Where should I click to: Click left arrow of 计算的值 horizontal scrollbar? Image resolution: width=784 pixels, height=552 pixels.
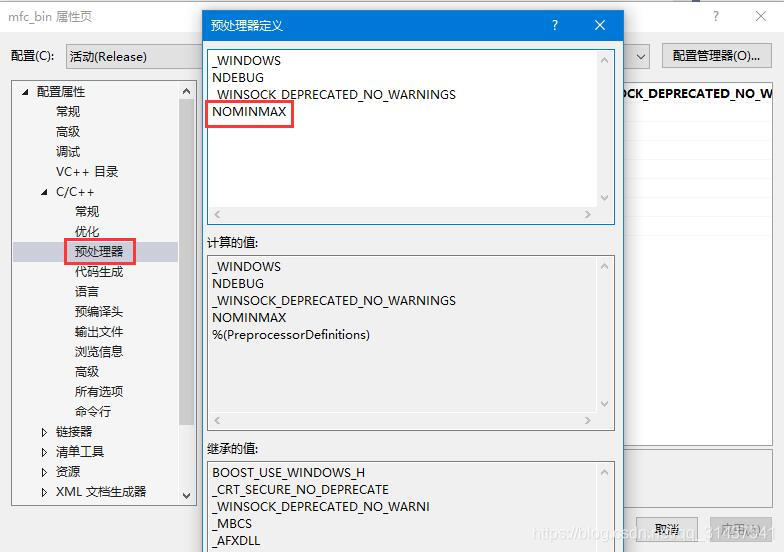point(217,420)
